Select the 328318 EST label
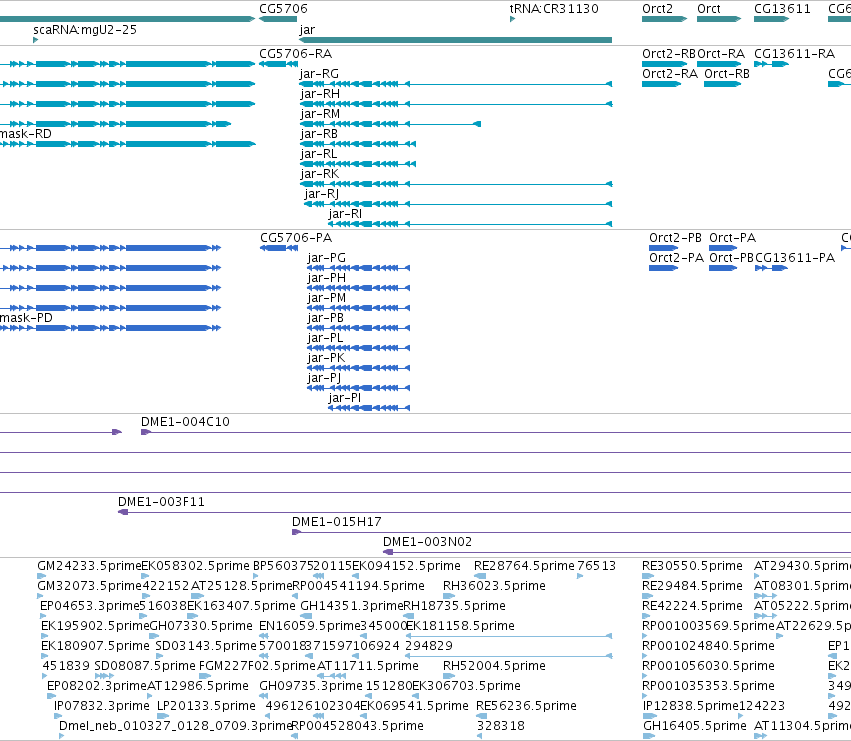Screen dimensions: 851x741 coord(500,726)
